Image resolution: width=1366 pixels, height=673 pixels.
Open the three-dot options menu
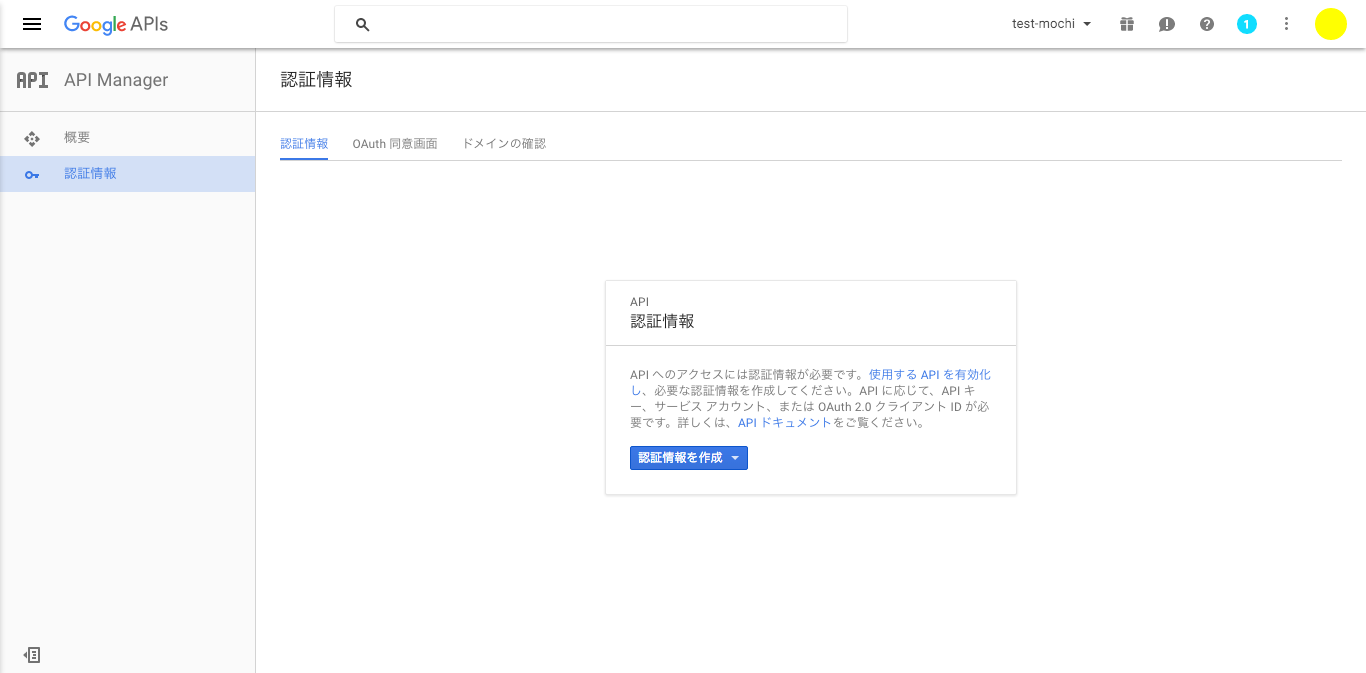tap(1286, 23)
